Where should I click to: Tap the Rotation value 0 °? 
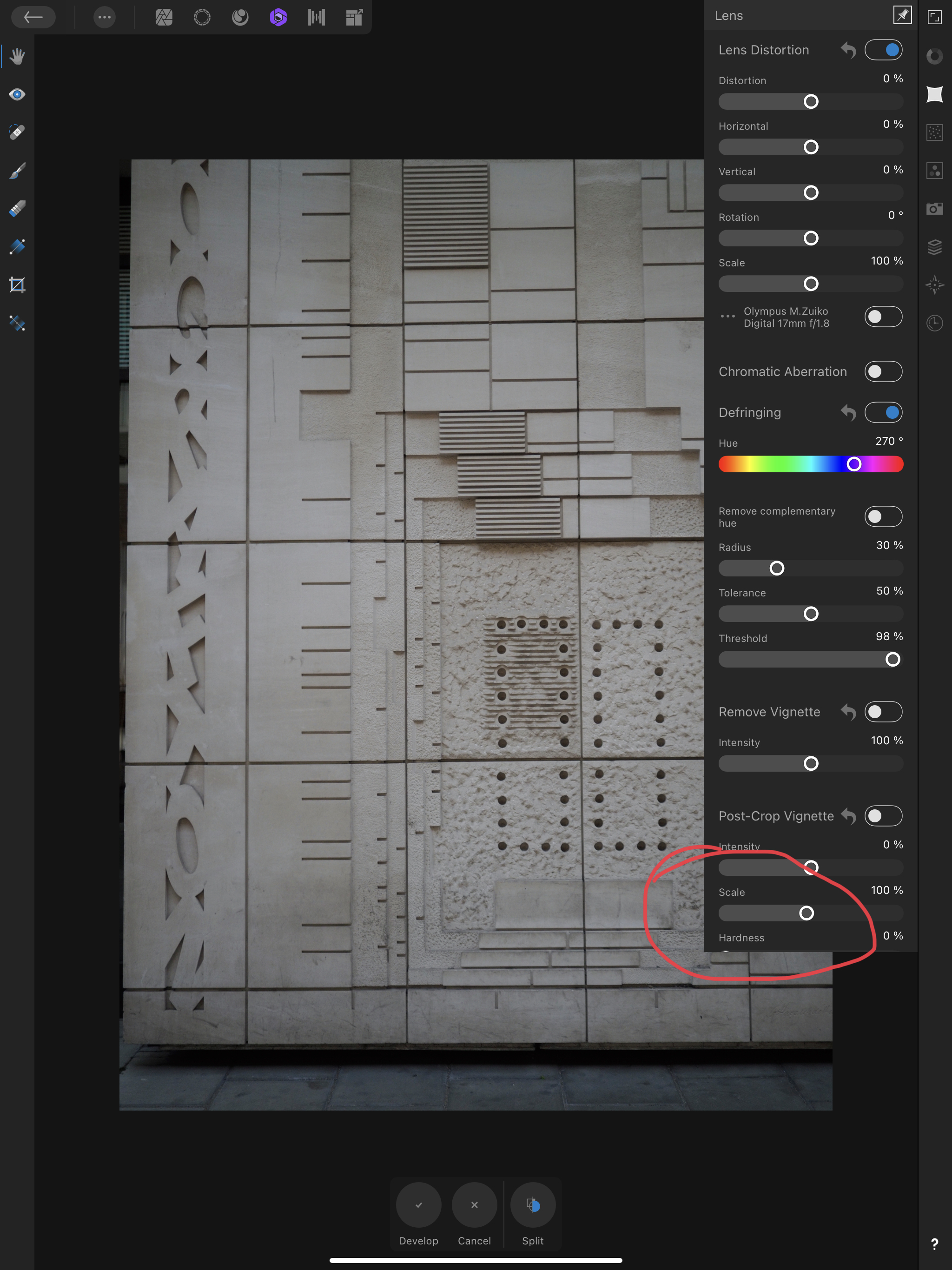click(x=895, y=215)
